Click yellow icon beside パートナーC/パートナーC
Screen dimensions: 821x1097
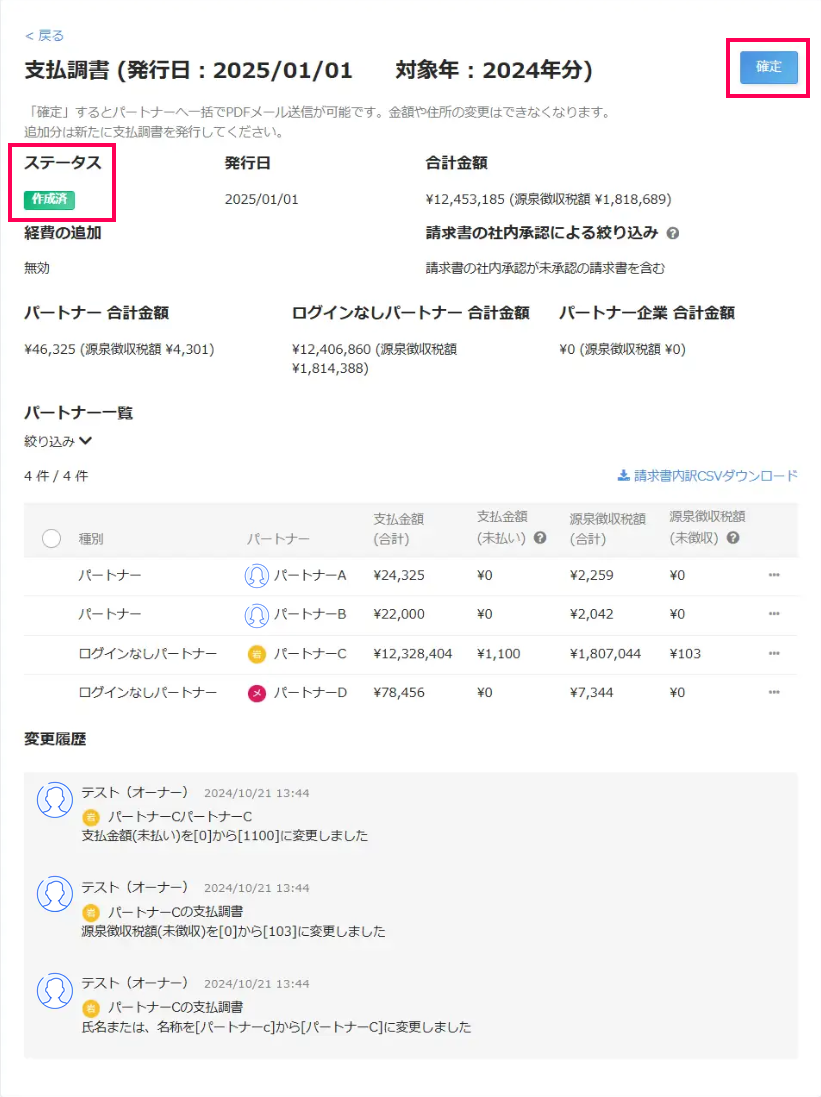[90, 816]
